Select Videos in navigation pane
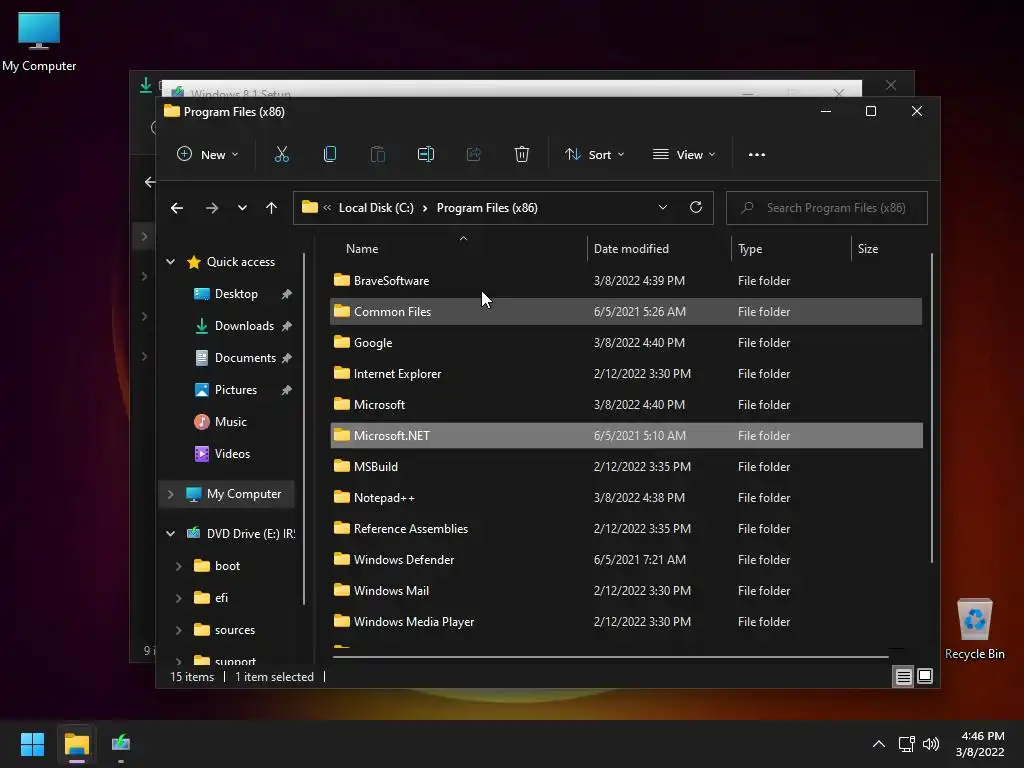Screen dimensions: 1024x768 232,454
